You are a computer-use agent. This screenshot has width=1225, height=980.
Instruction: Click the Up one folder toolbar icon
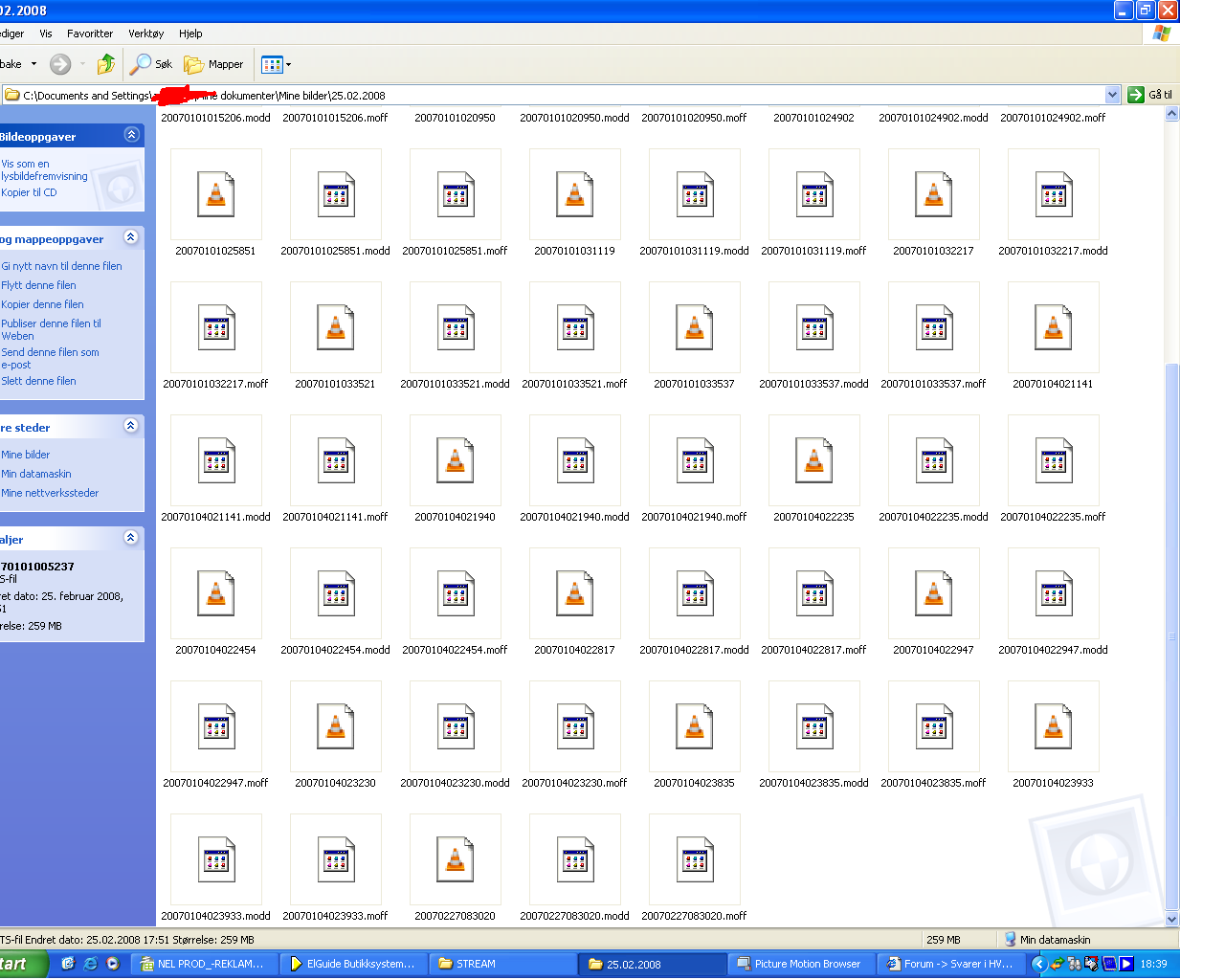tap(105, 64)
